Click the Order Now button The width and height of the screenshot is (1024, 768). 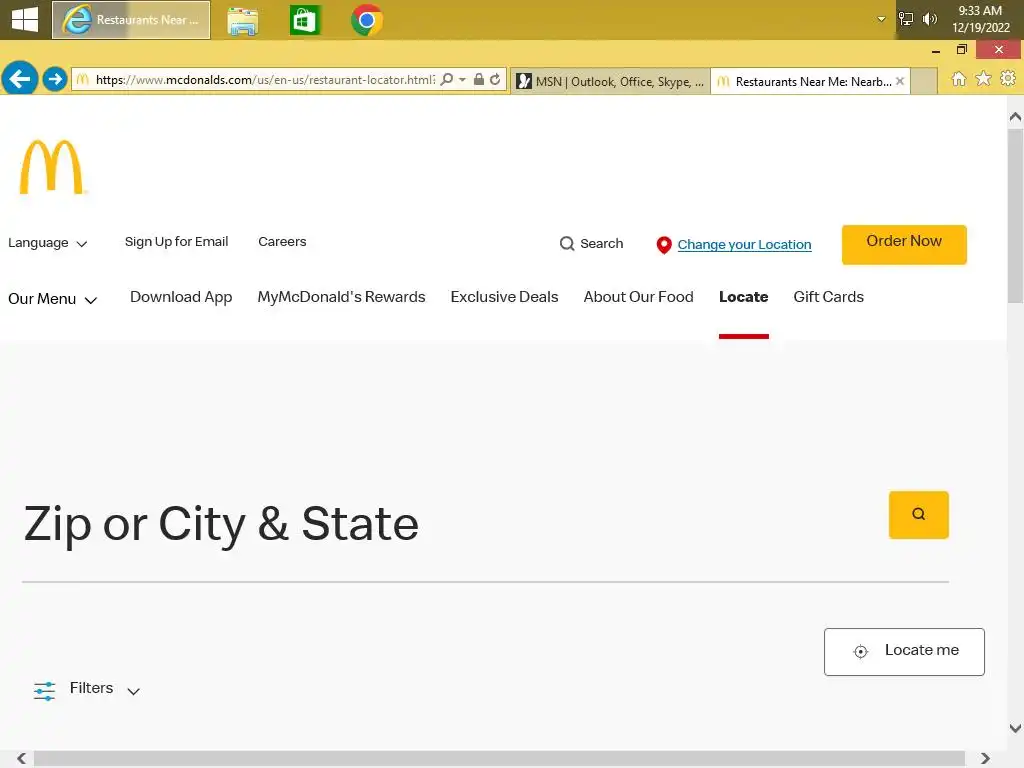pos(904,244)
